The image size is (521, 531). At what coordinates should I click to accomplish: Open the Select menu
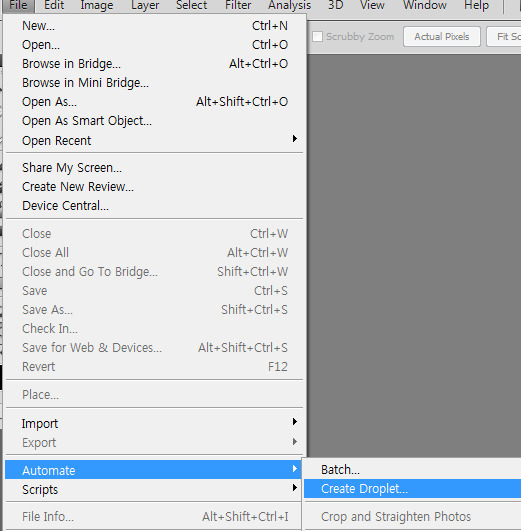pos(191,6)
